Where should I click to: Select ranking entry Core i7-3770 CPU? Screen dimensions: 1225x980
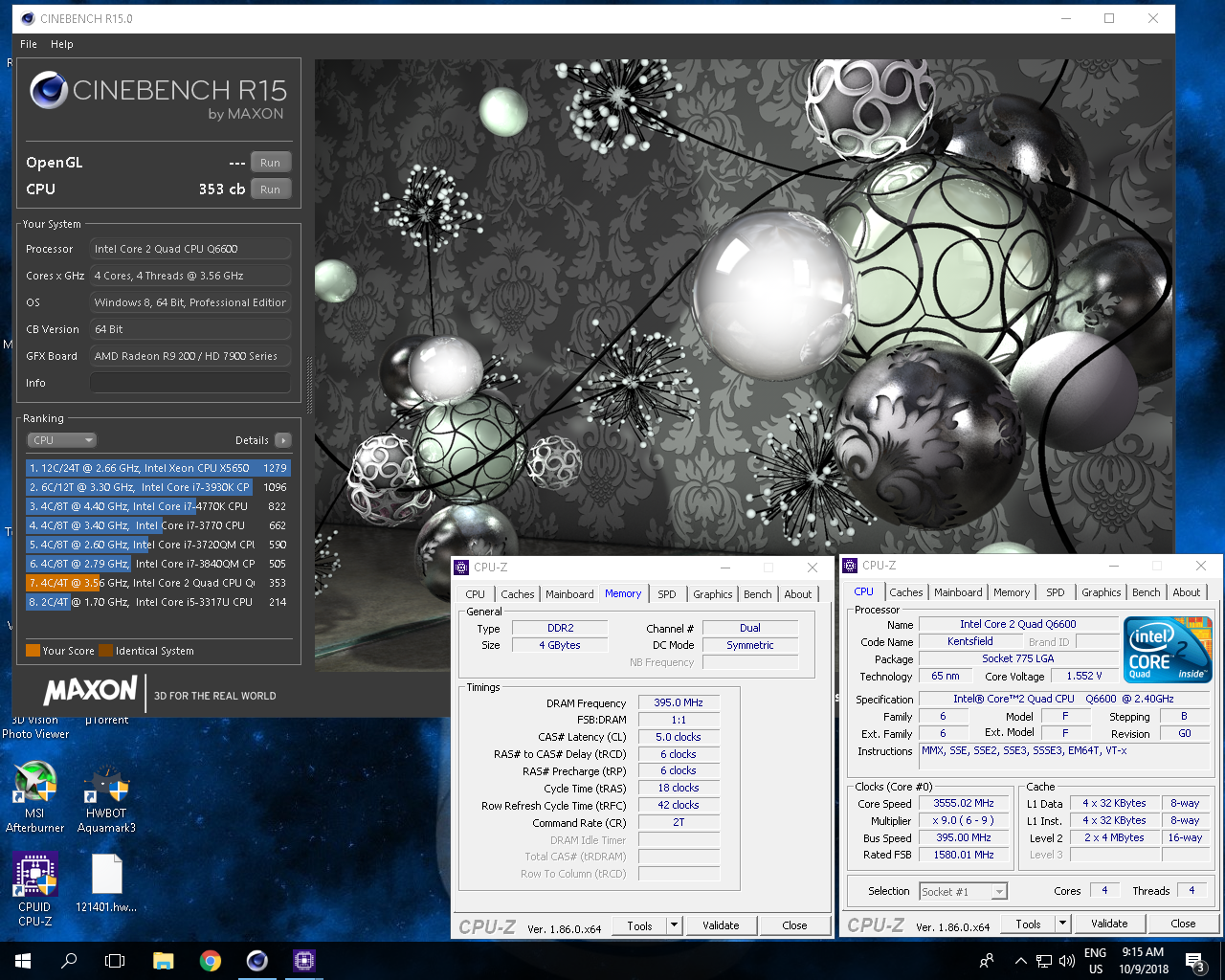158,525
